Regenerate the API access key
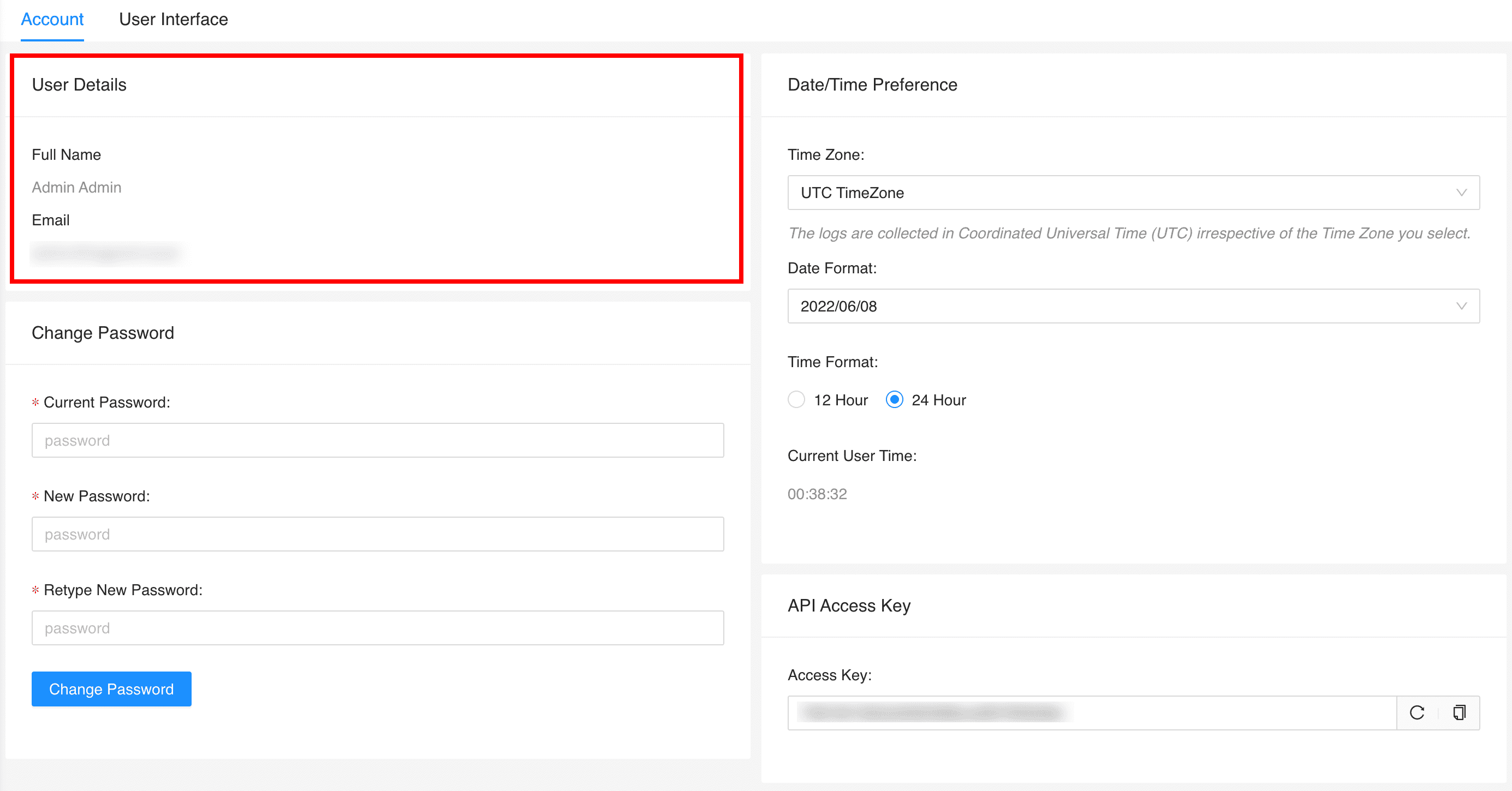1512x791 pixels. [1418, 713]
